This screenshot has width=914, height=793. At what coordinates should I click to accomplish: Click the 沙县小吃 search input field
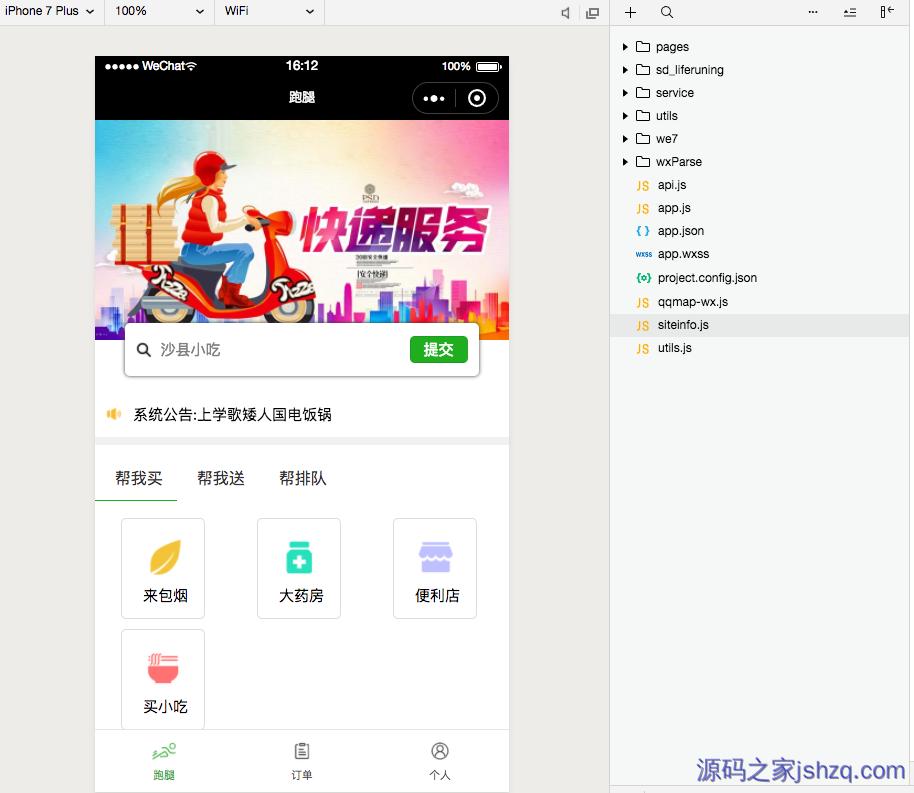pyautogui.click(x=280, y=350)
